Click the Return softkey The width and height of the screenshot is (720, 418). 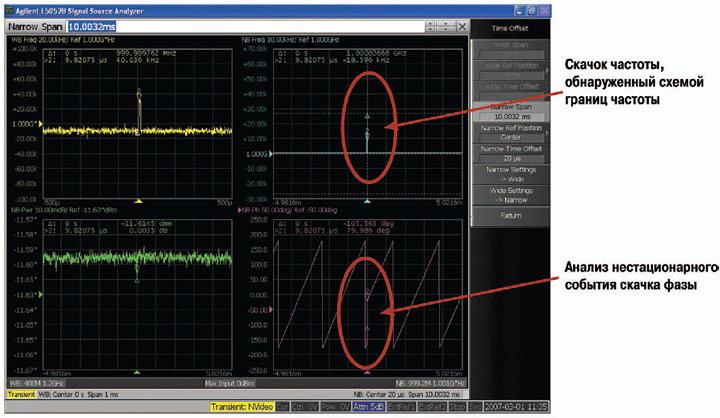511,215
